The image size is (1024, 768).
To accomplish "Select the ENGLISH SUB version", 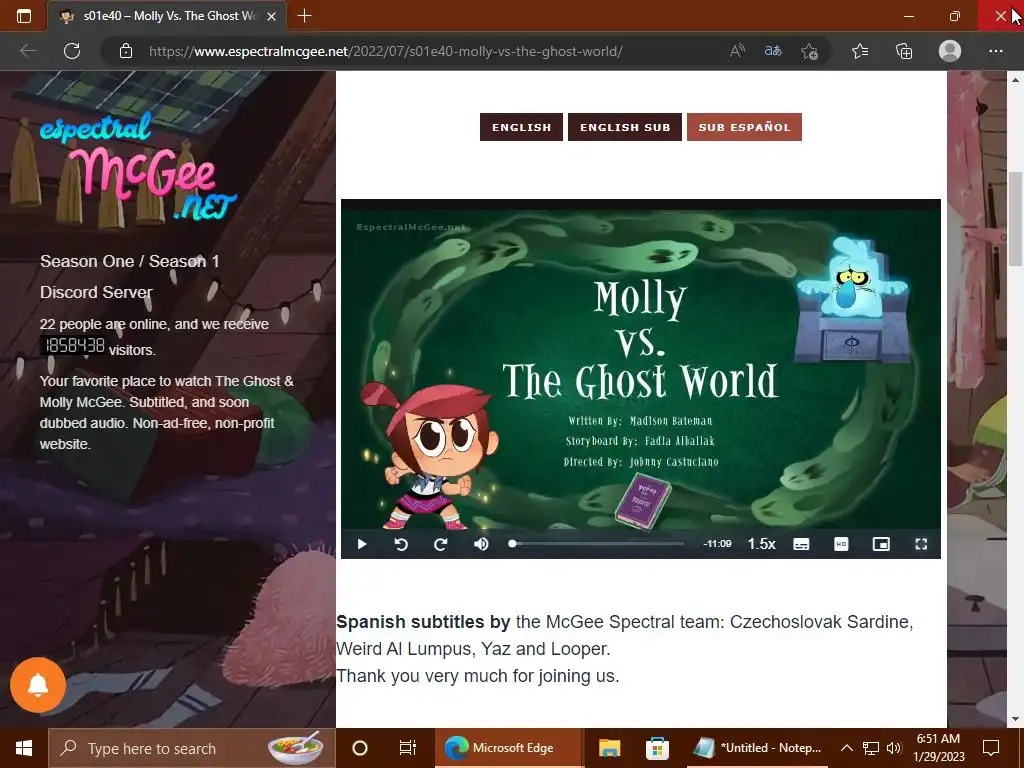I will click(625, 127).
